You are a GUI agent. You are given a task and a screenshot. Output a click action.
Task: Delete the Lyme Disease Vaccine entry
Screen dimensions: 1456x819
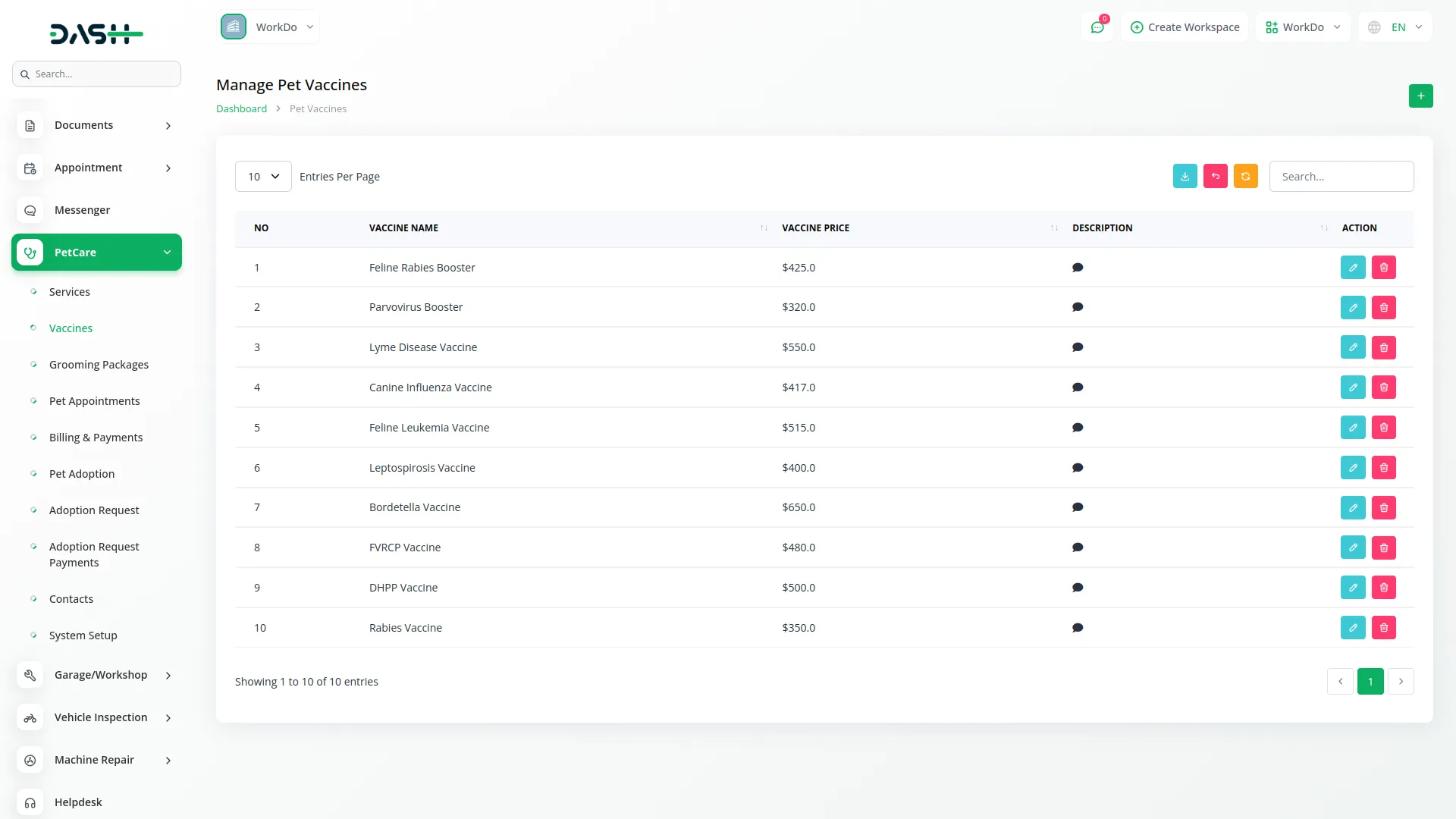[x=1383, y=347]
